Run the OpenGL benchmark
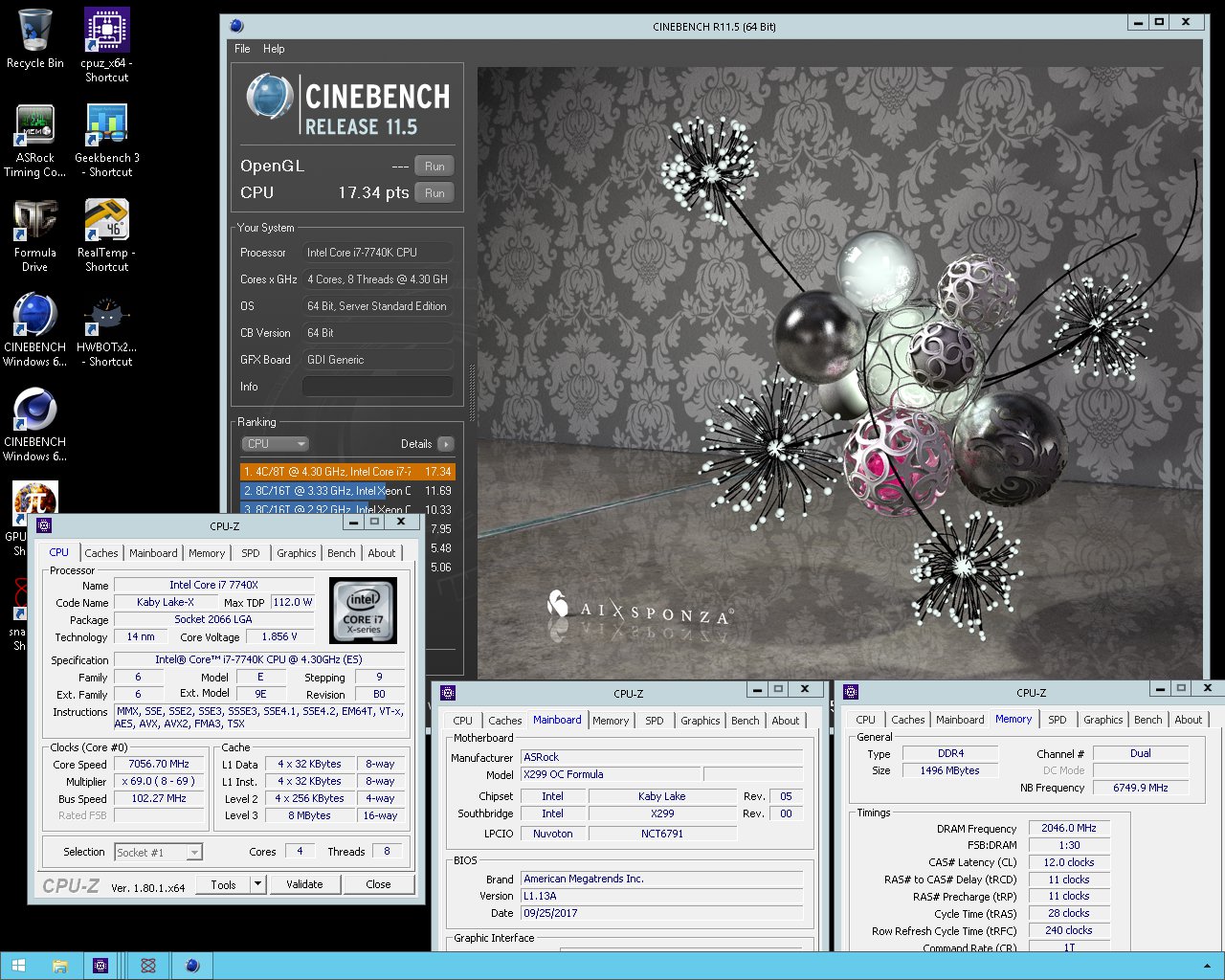1225x980 pixels. pyautogui.click(x=434, y=167)
